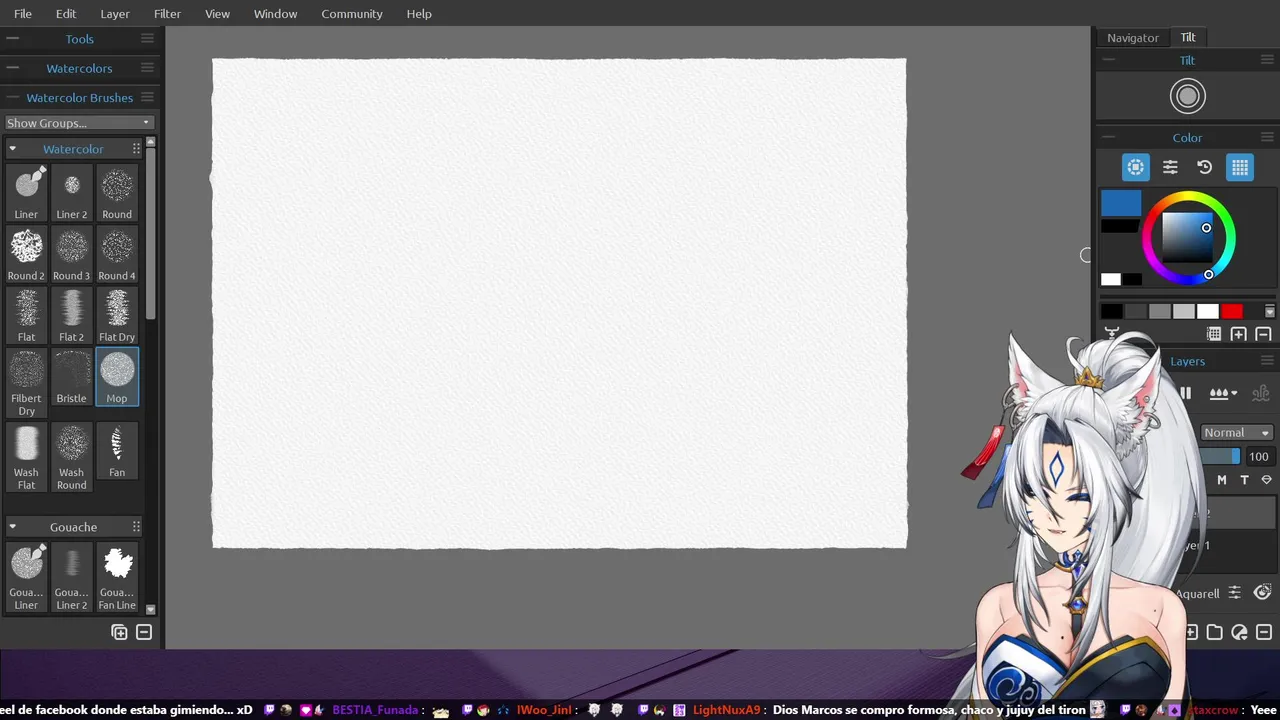The width and height of the screenshot is (1280, 720).
Task: Open the Window menu
Action: (275, 13)
